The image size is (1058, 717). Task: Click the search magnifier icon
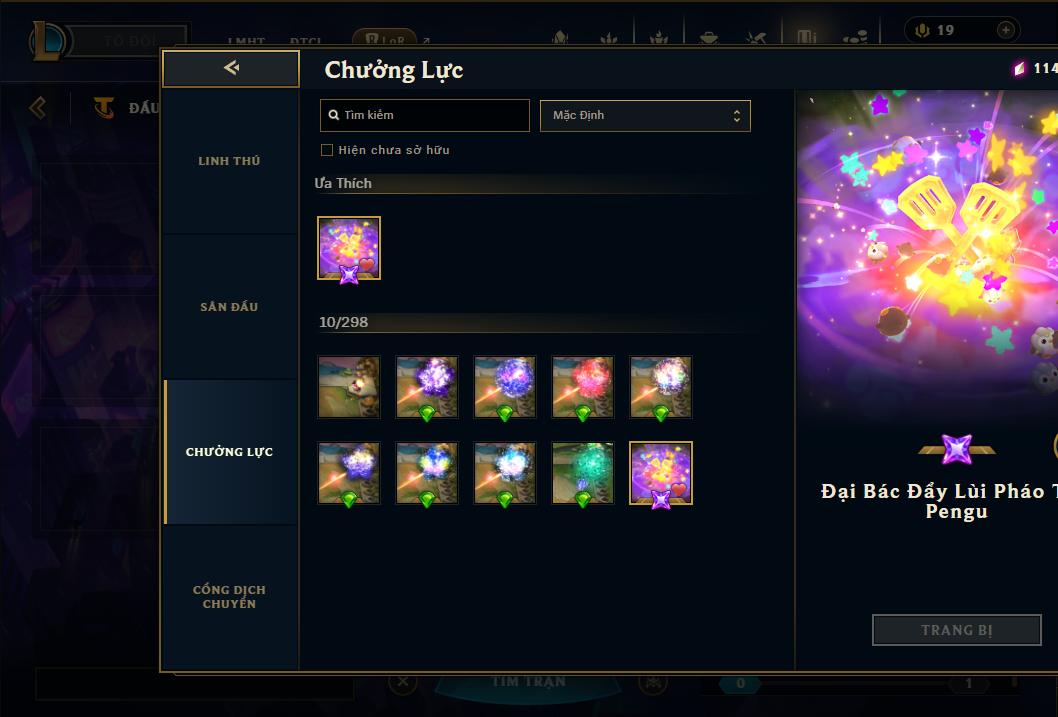pyautogui.click(x=333, y=115)
